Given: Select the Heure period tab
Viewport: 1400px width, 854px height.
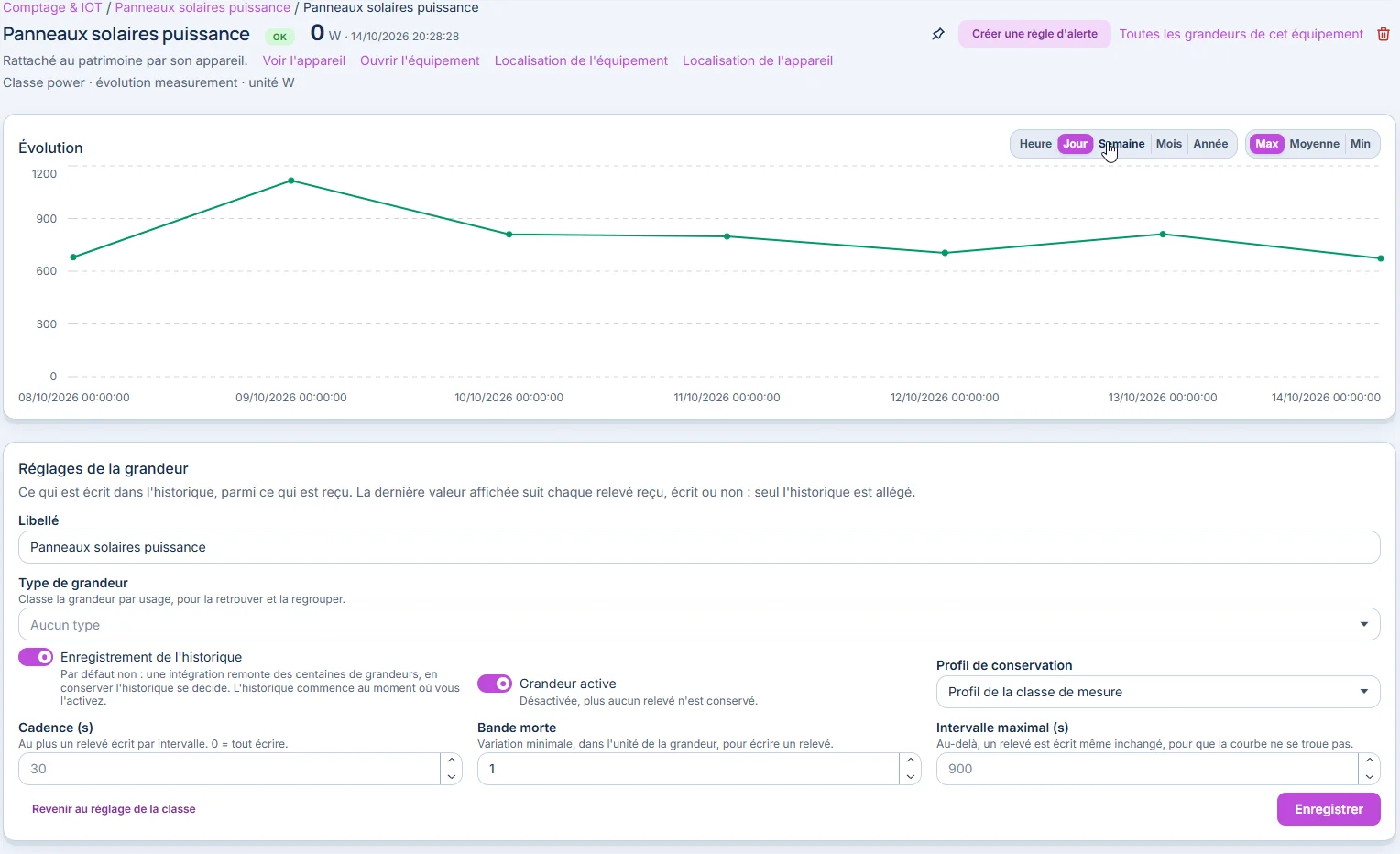Looking at the screenshot, I should (1035, 144).
